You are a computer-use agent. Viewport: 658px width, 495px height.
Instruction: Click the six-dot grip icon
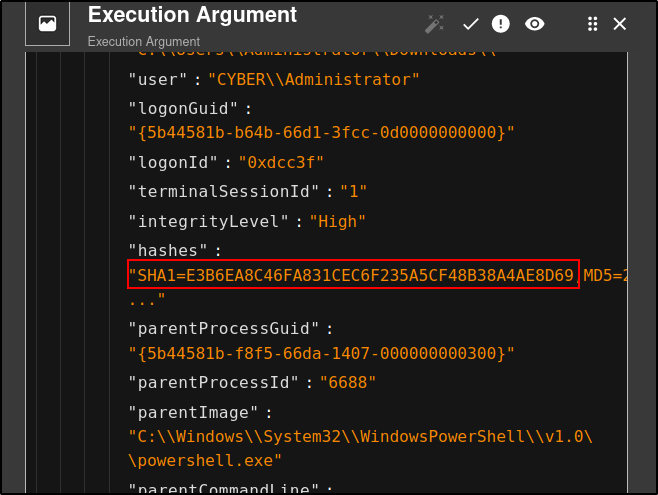593,24
